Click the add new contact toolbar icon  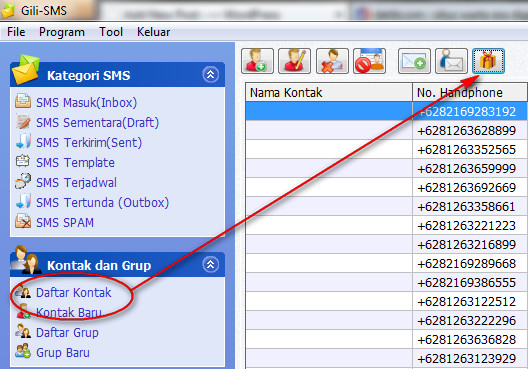(257, 61)
